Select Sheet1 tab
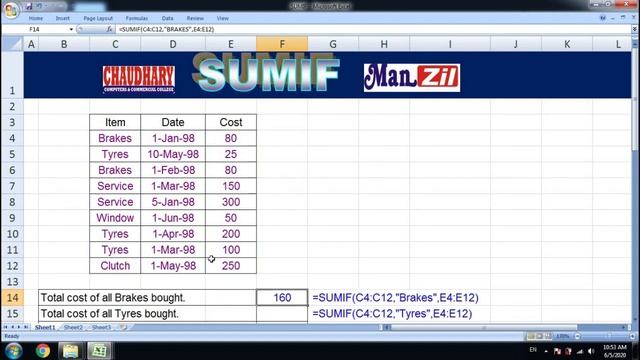640x360 pixels. coord(45,327)
